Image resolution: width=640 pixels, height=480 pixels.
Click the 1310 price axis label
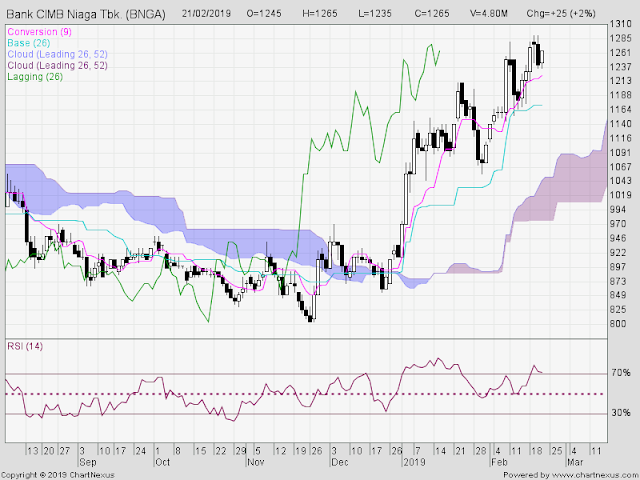tap(620, 24)
